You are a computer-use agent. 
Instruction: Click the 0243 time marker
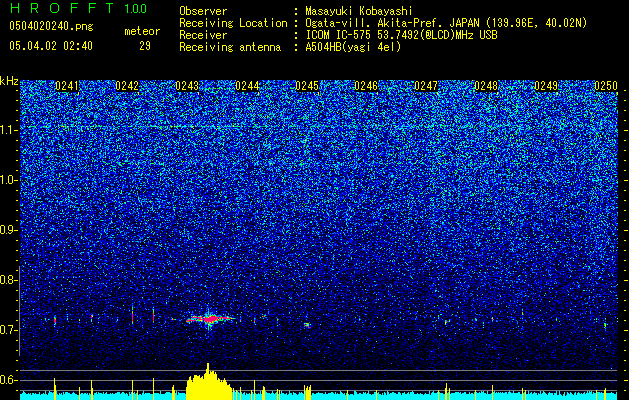coord(187,86)
